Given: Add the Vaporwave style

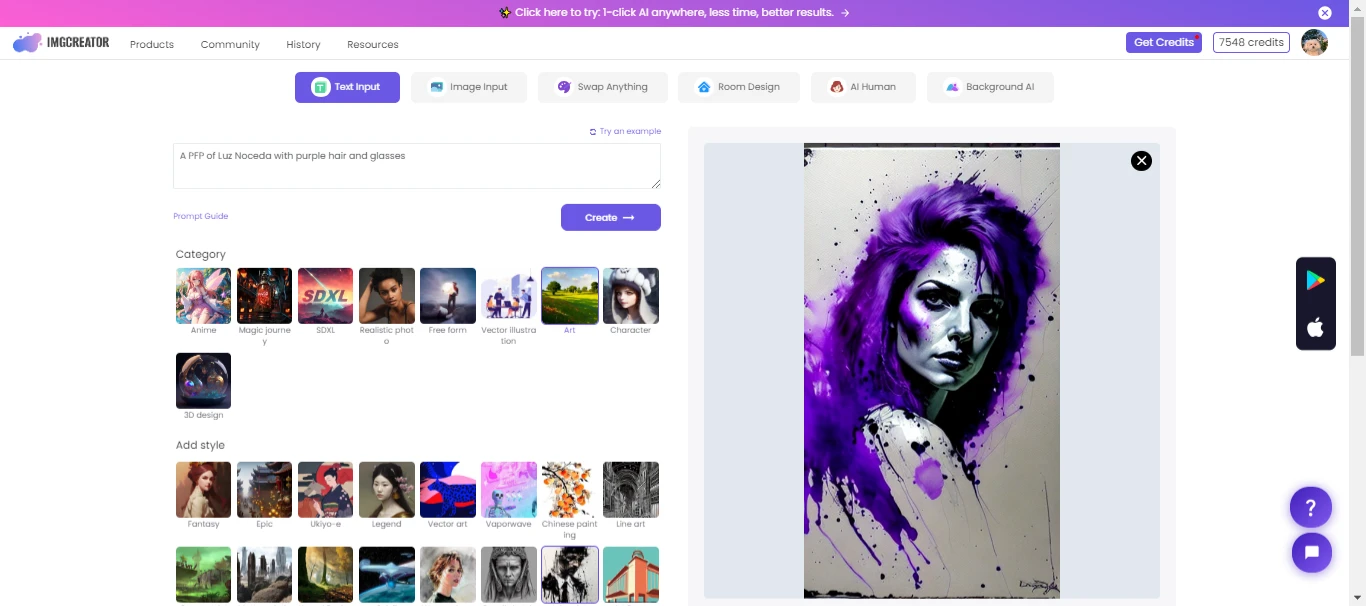Looking at the screenshot, I should 508,490.
